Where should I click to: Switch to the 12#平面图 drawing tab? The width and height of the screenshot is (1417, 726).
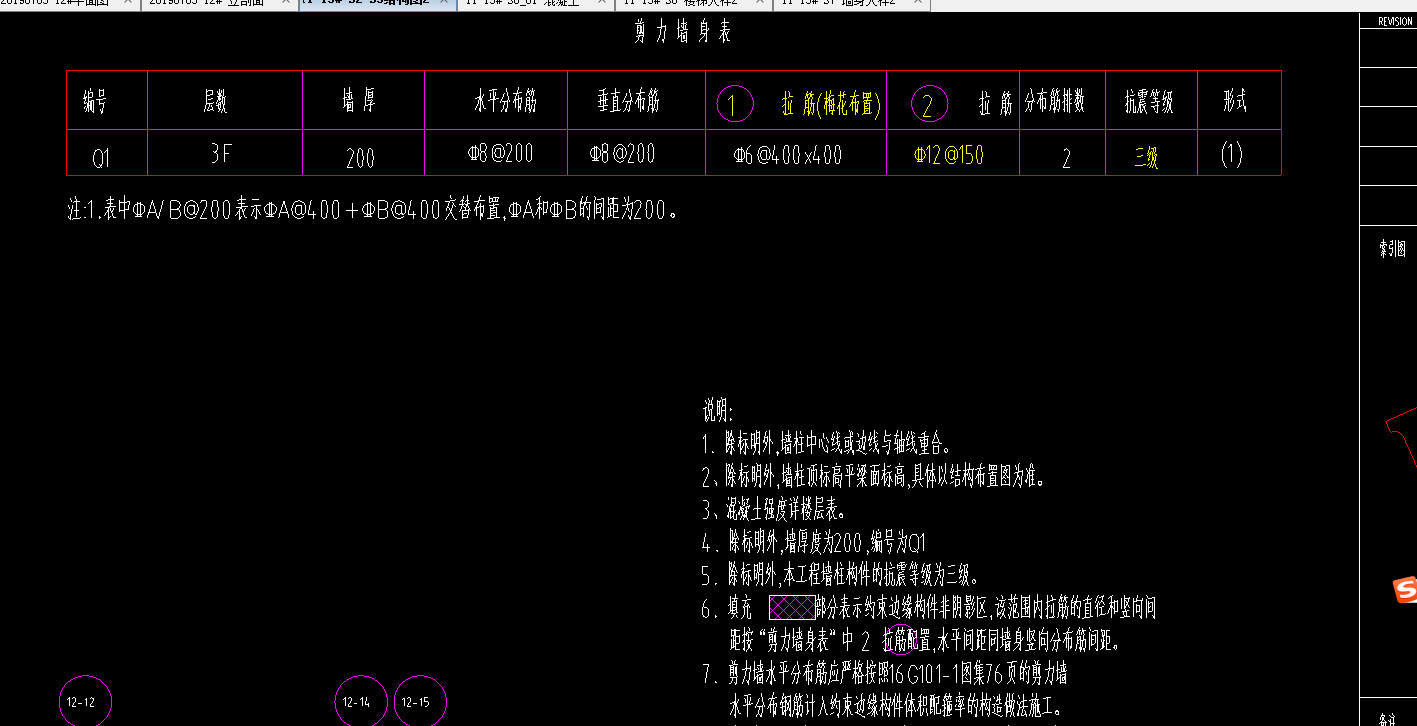click(58, 3)
